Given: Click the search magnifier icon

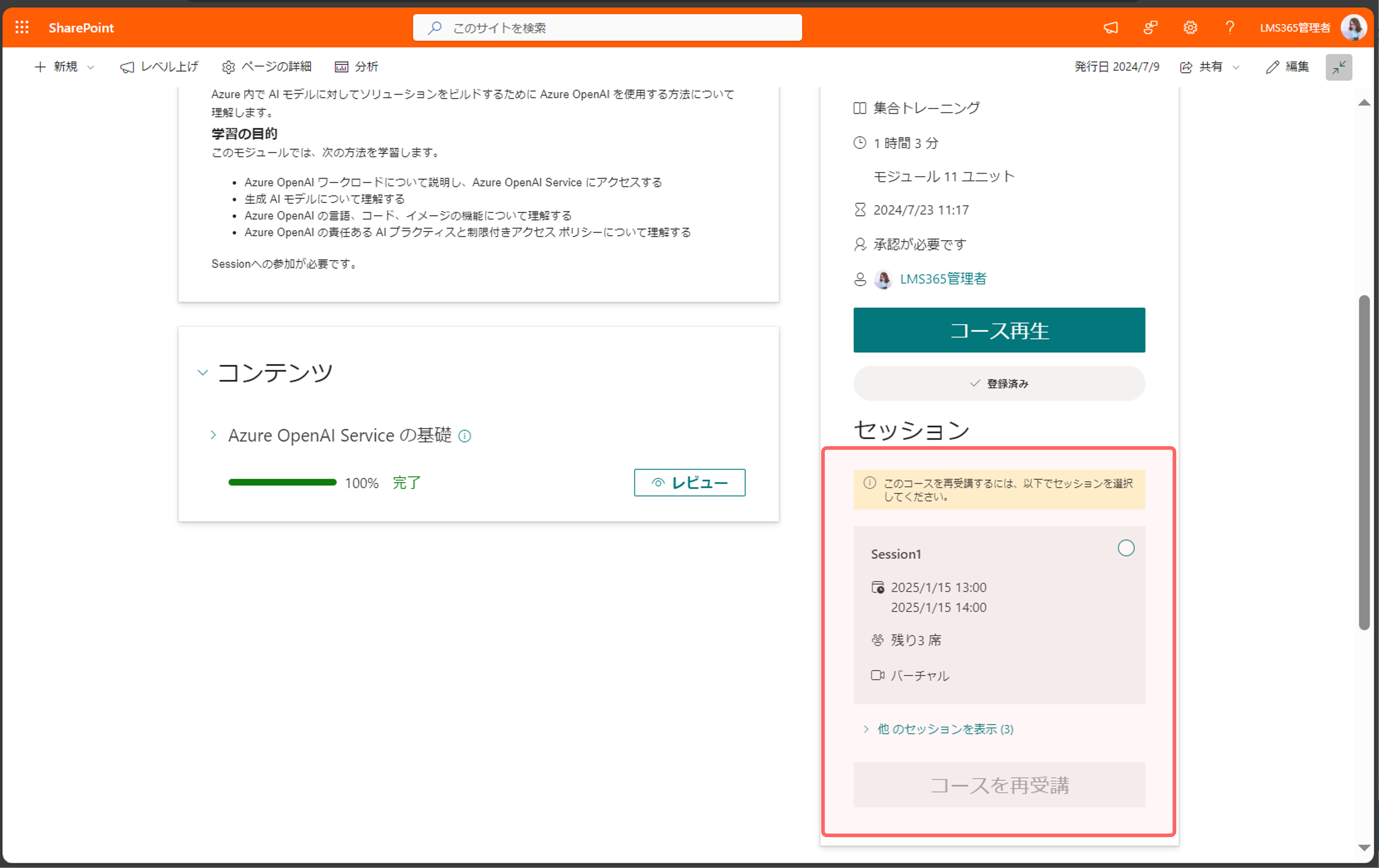Looking at the screenshot, I should [435, 28].
